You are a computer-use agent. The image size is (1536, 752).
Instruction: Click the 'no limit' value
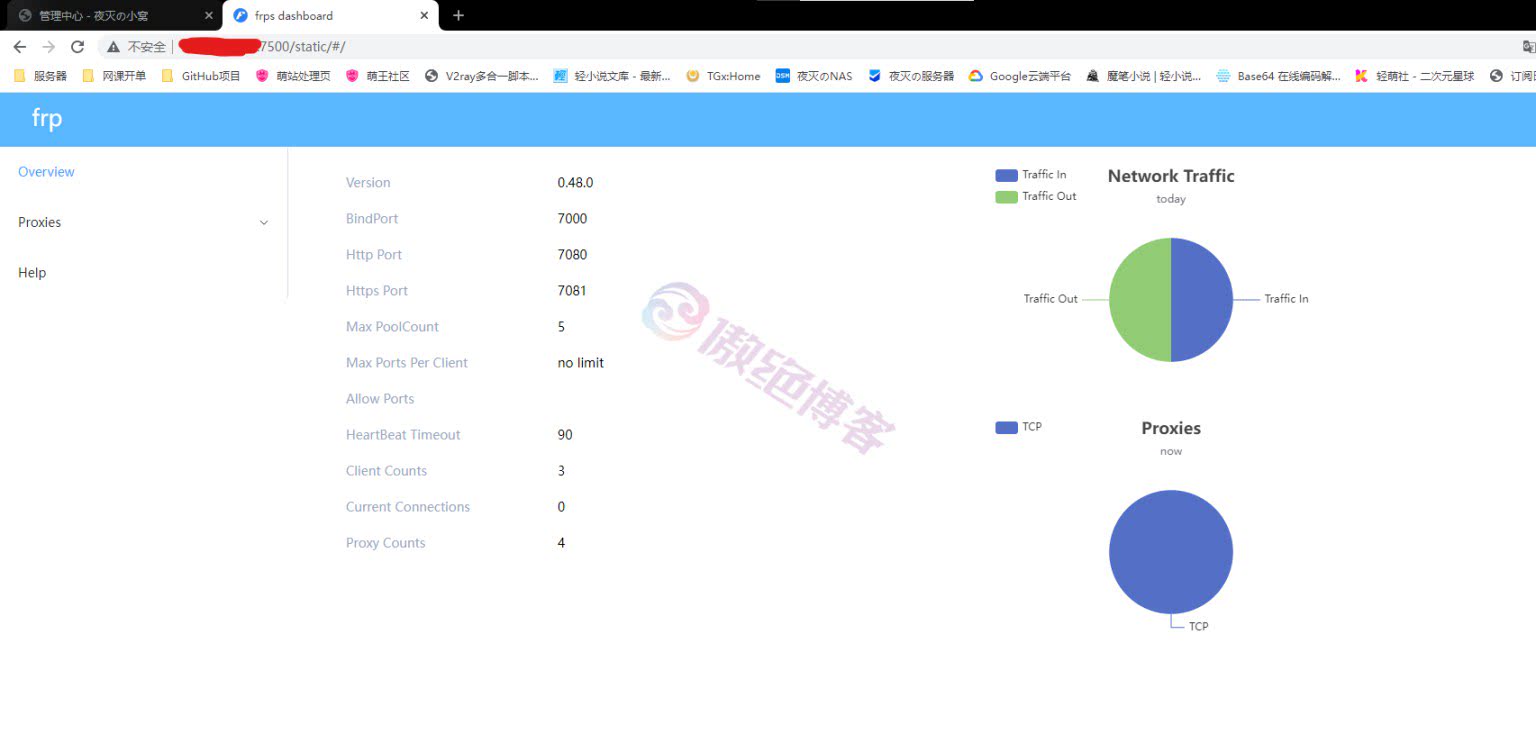coord(581,362)
